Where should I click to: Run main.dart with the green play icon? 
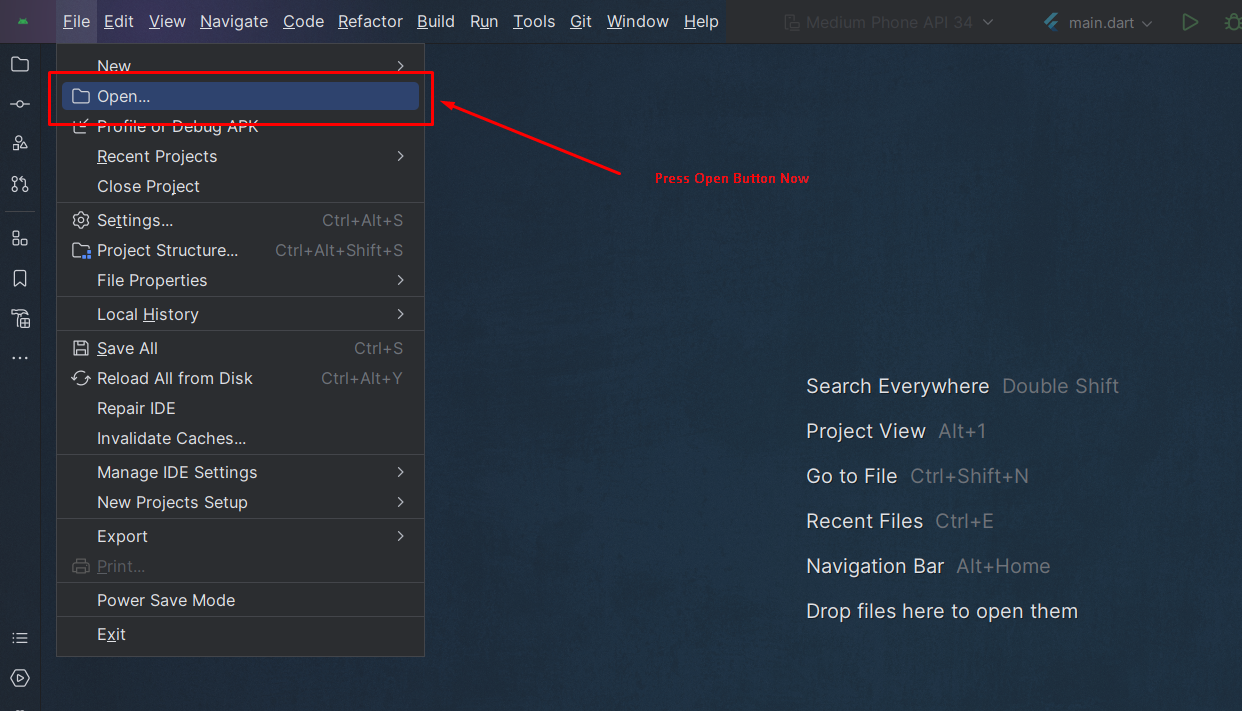click(1190, 21)
